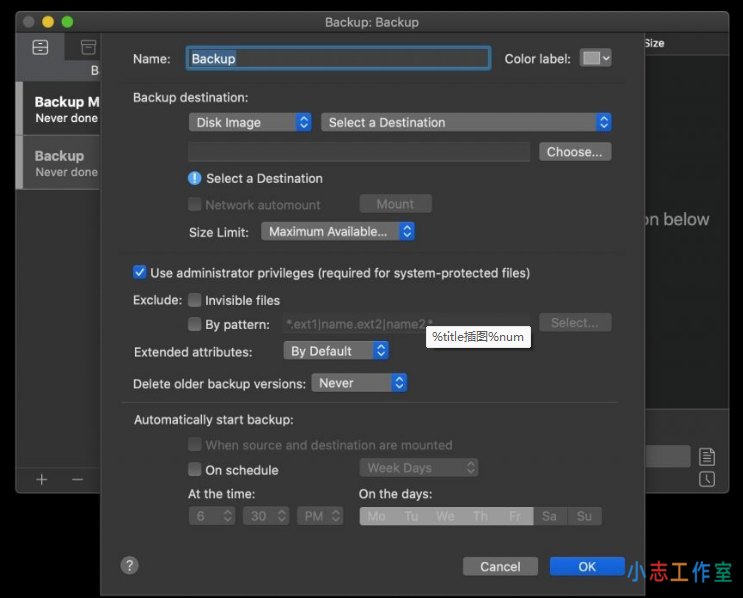Click the plus icon to add backup
743x598 pixels.
click(x=42, y=480)
